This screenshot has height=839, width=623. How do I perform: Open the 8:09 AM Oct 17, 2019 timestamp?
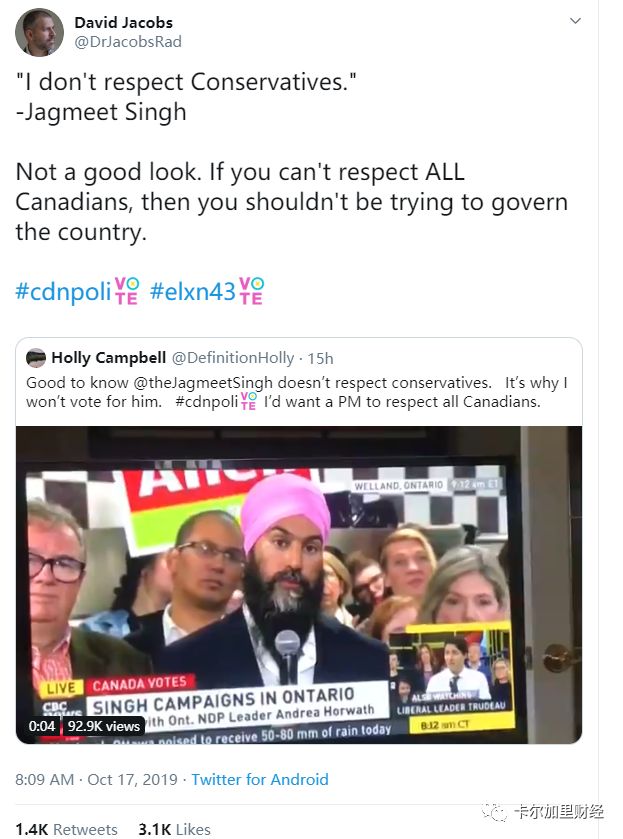point(96,779)
